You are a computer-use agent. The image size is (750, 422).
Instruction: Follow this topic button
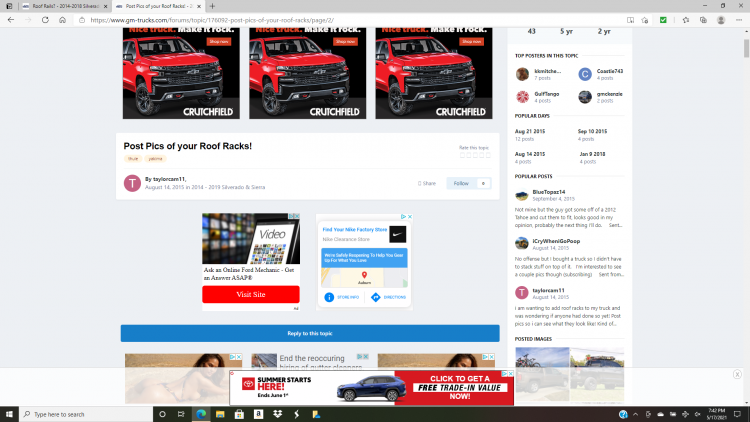pos(461,183)
